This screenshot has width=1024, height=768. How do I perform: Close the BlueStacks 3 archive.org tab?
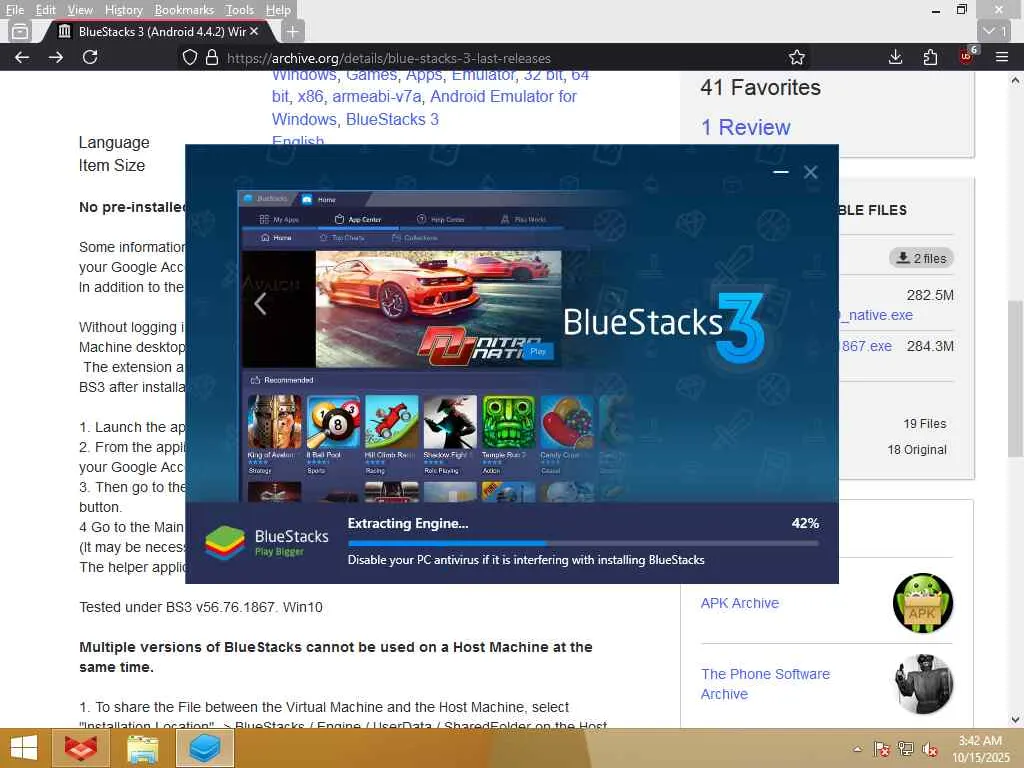coord(254,31)
